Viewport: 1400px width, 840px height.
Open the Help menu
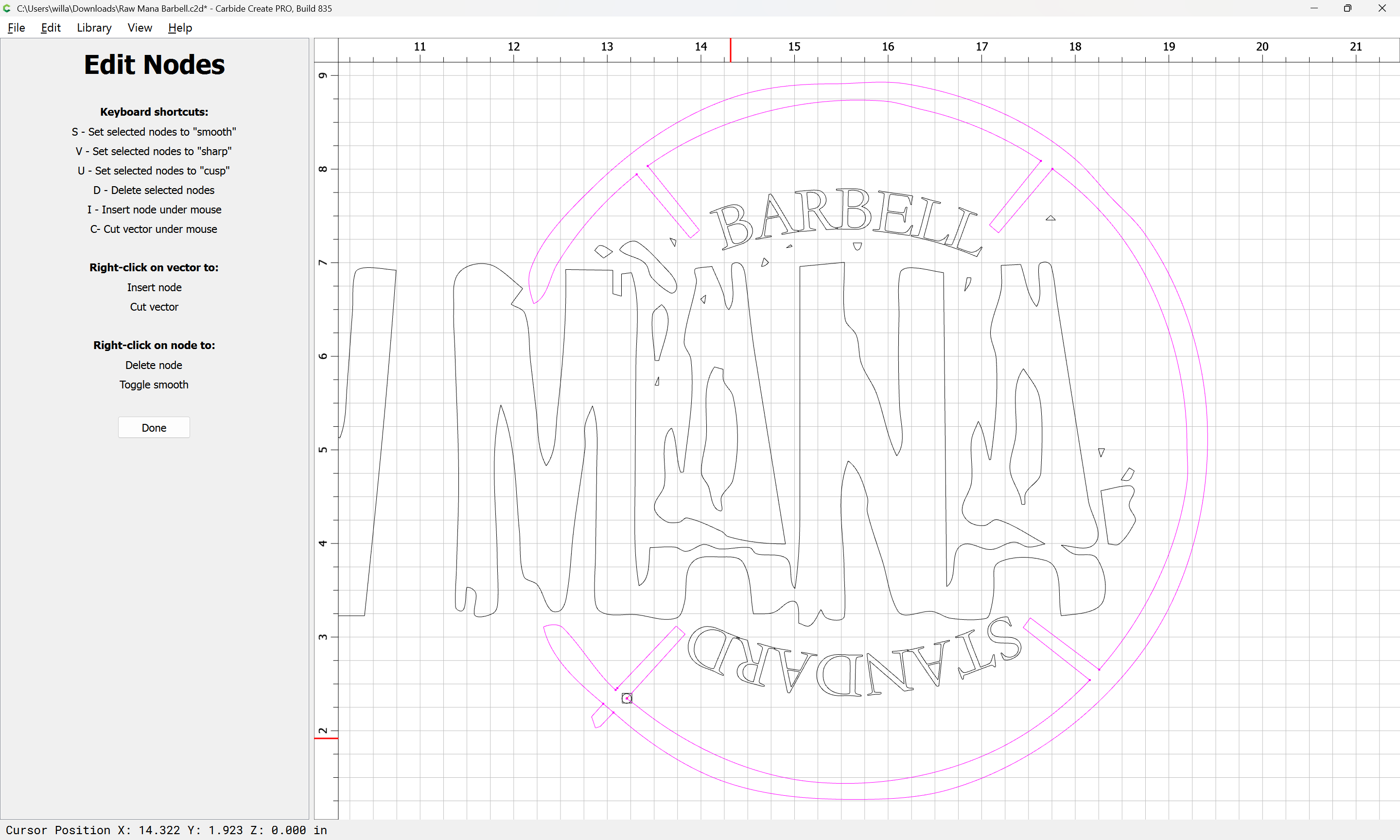tap(180, 28)
